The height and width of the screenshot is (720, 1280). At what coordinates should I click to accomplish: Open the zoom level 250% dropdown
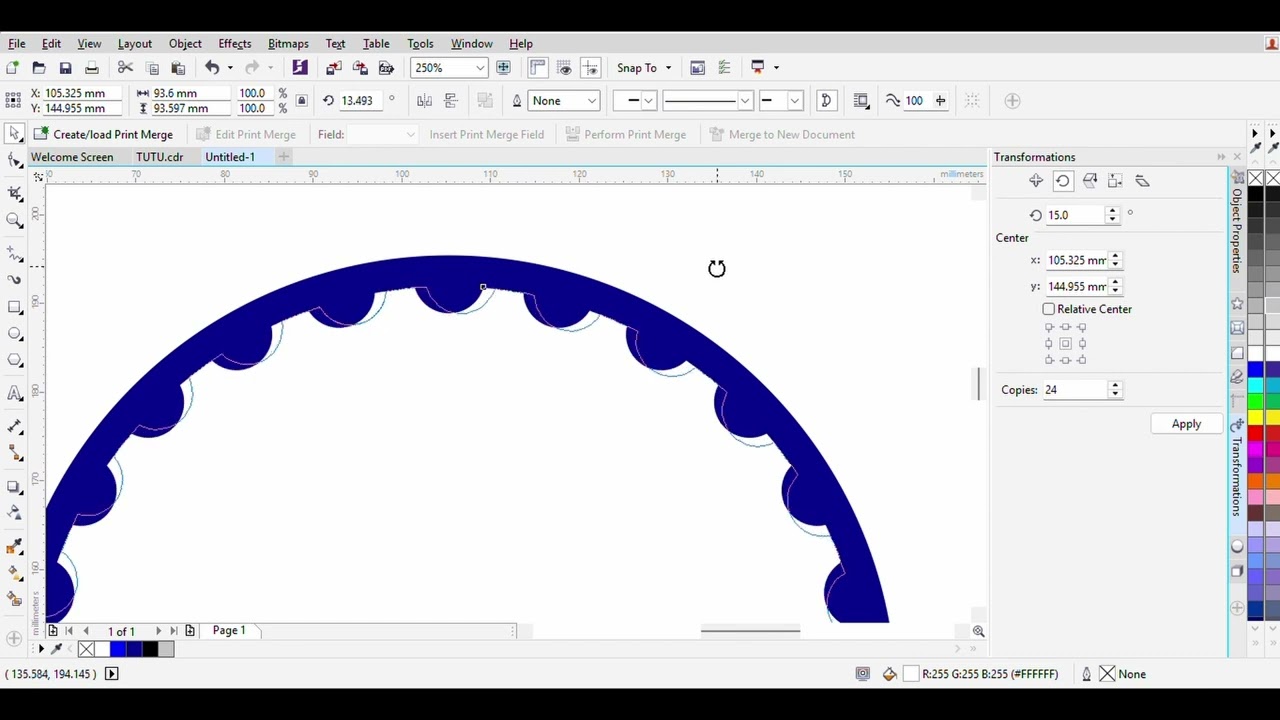(x=480, y=68)
